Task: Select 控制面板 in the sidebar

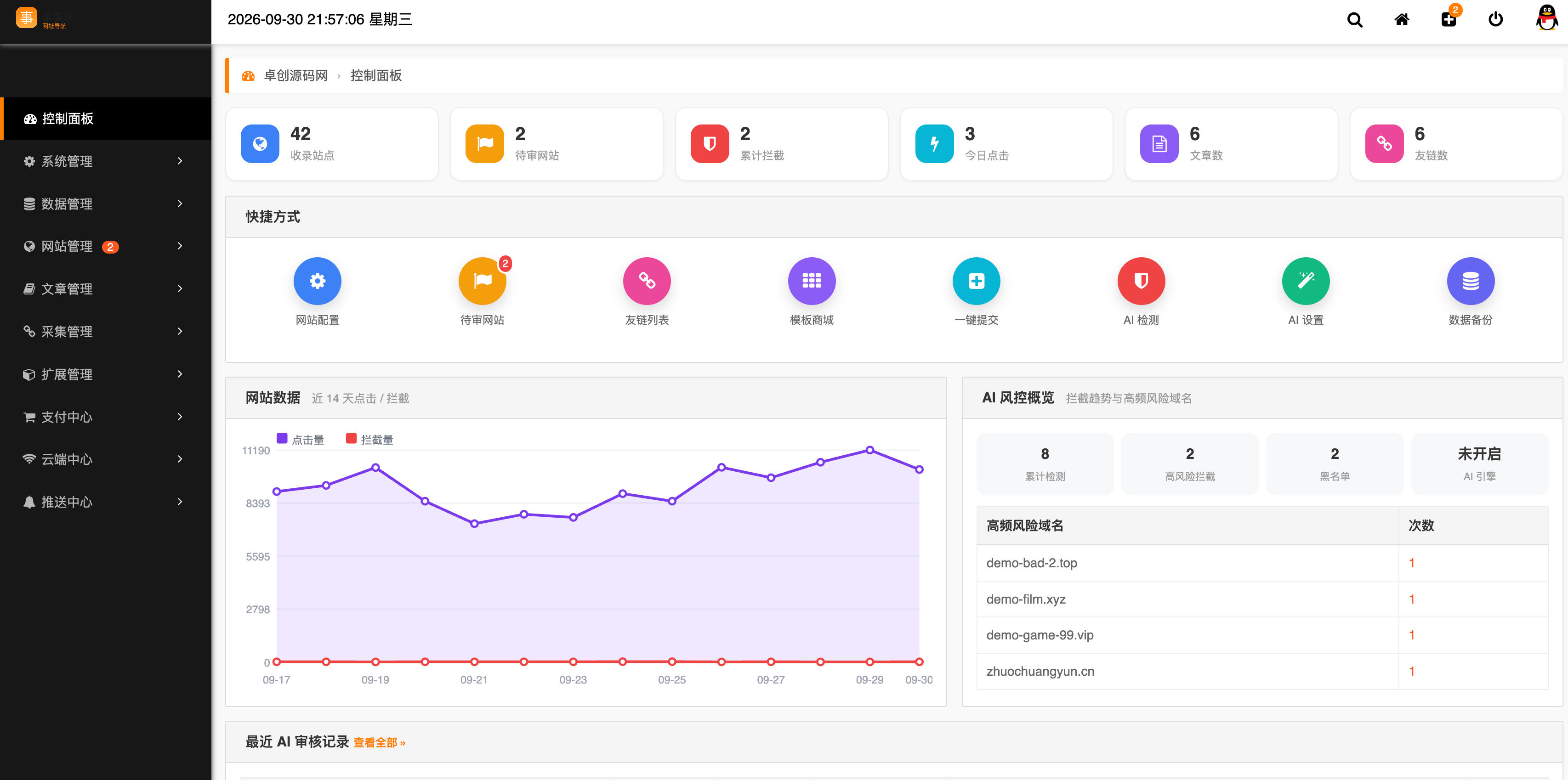Action: coord(106,119)
